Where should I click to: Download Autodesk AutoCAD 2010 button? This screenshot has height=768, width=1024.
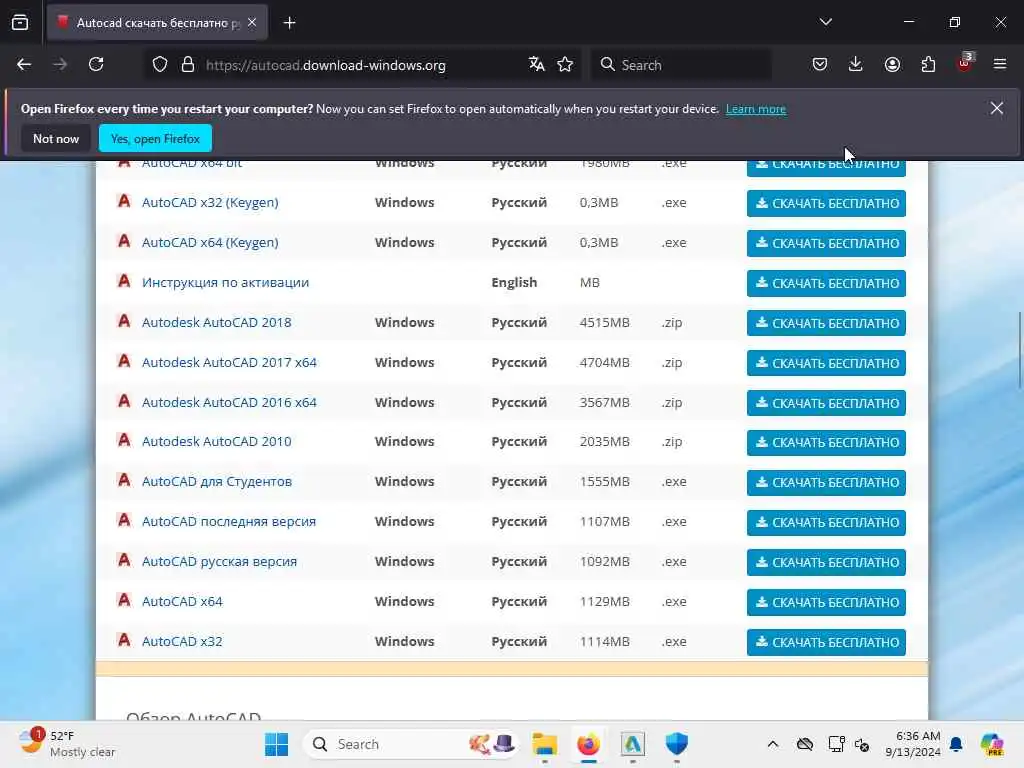[826, 442]
